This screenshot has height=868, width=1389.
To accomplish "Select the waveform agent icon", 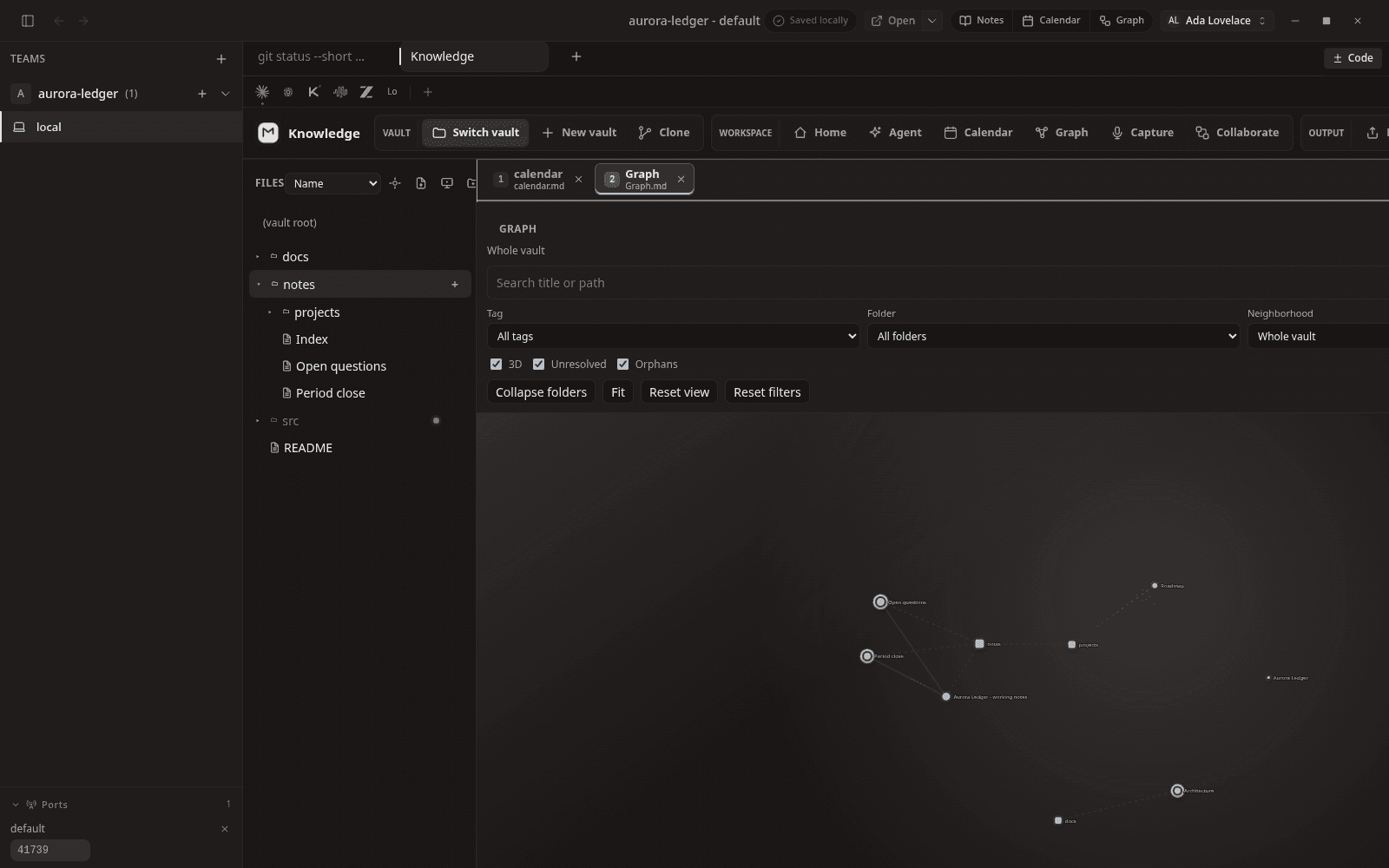I will (x=340, y=92).
